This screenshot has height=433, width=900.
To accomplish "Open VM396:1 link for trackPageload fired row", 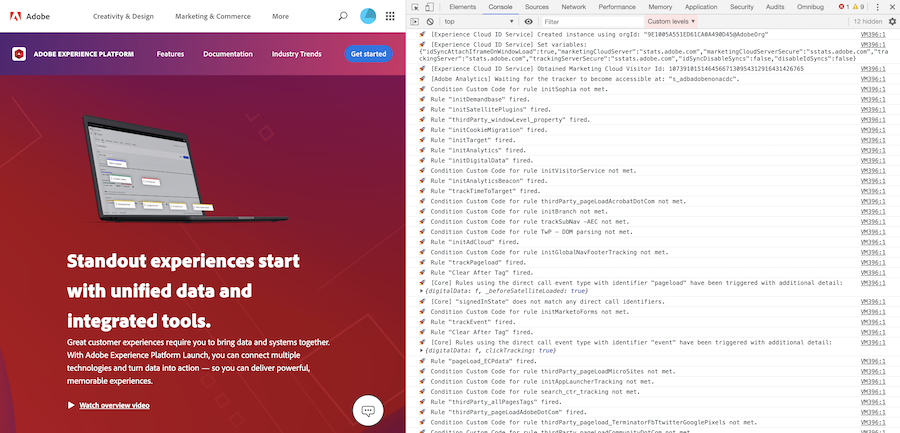I will click(873, 262).
